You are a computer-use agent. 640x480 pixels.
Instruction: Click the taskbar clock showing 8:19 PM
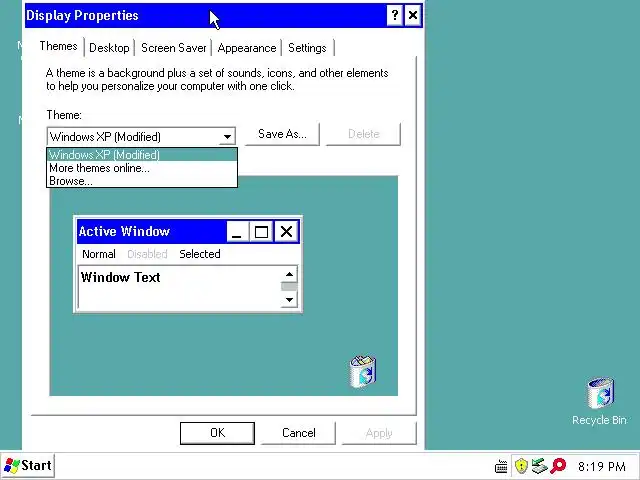click(x=602, y=467)
